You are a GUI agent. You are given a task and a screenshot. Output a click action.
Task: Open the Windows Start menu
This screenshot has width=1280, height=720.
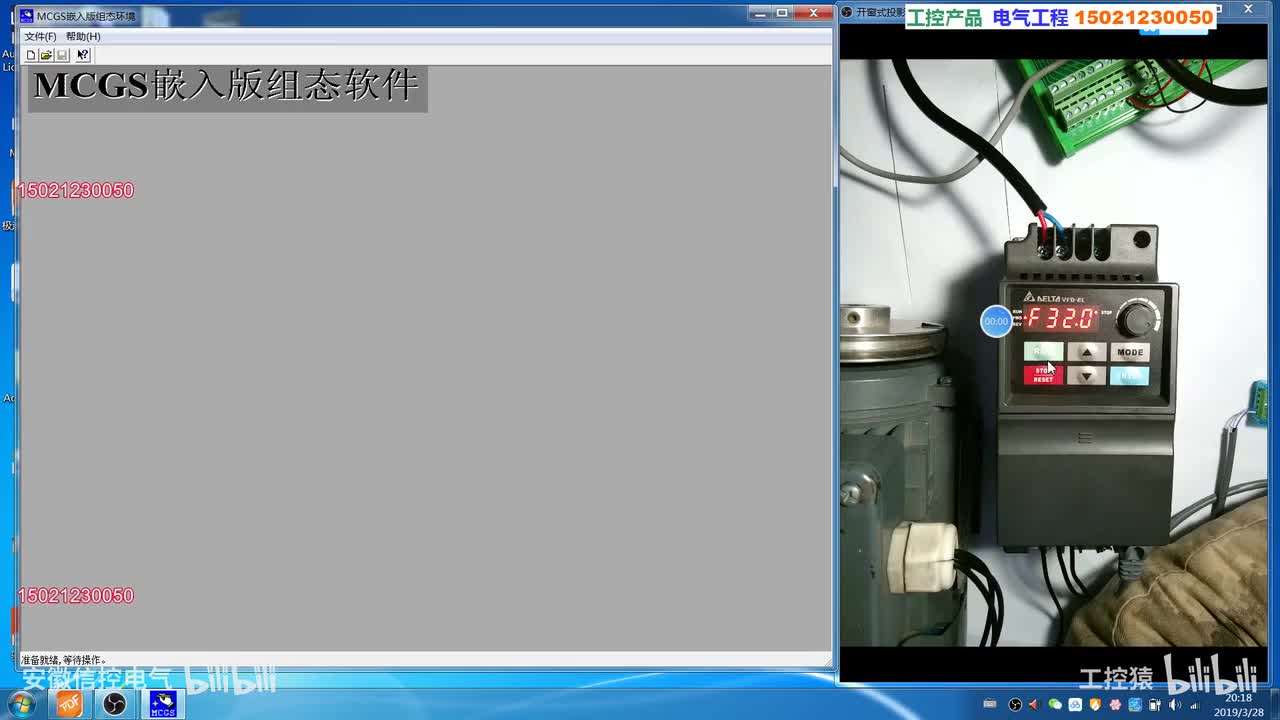[20, 704]
